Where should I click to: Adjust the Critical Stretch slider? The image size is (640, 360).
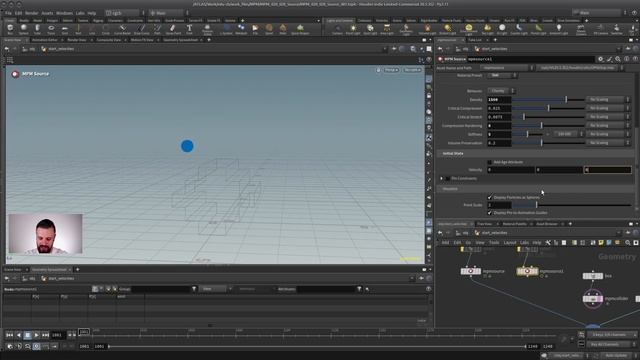pyautogui.click(x=548, y=117)
